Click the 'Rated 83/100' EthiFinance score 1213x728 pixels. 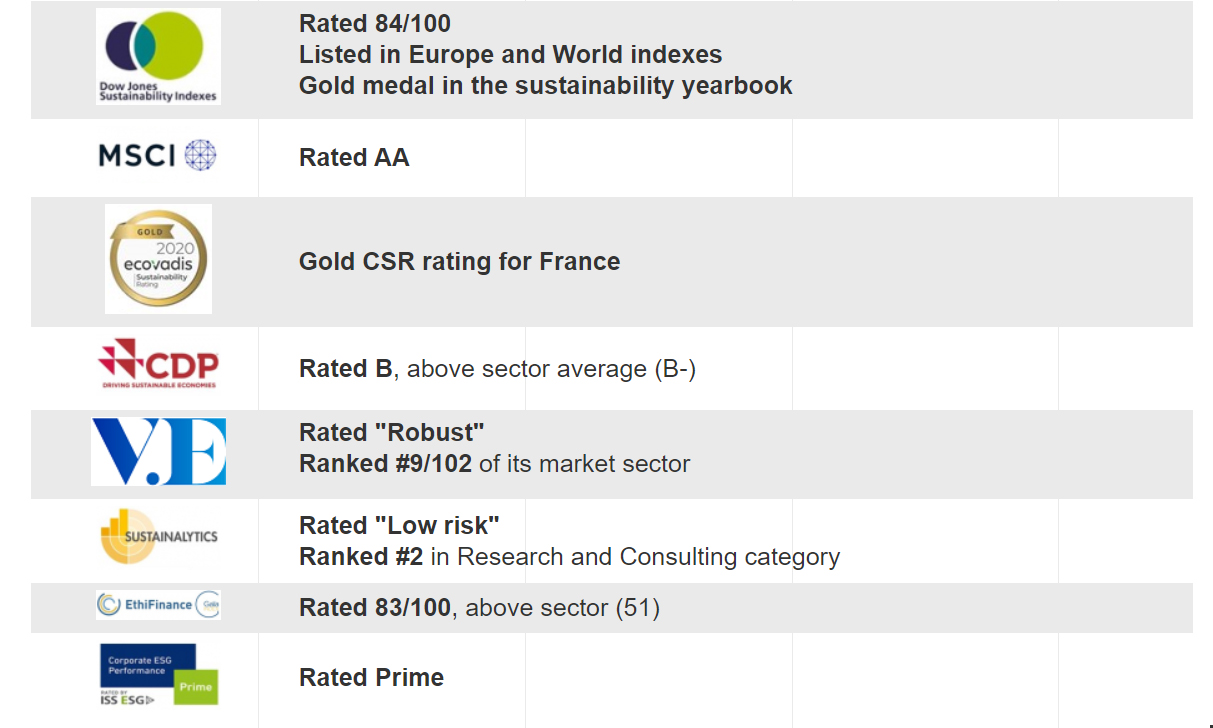pos(376,608)
